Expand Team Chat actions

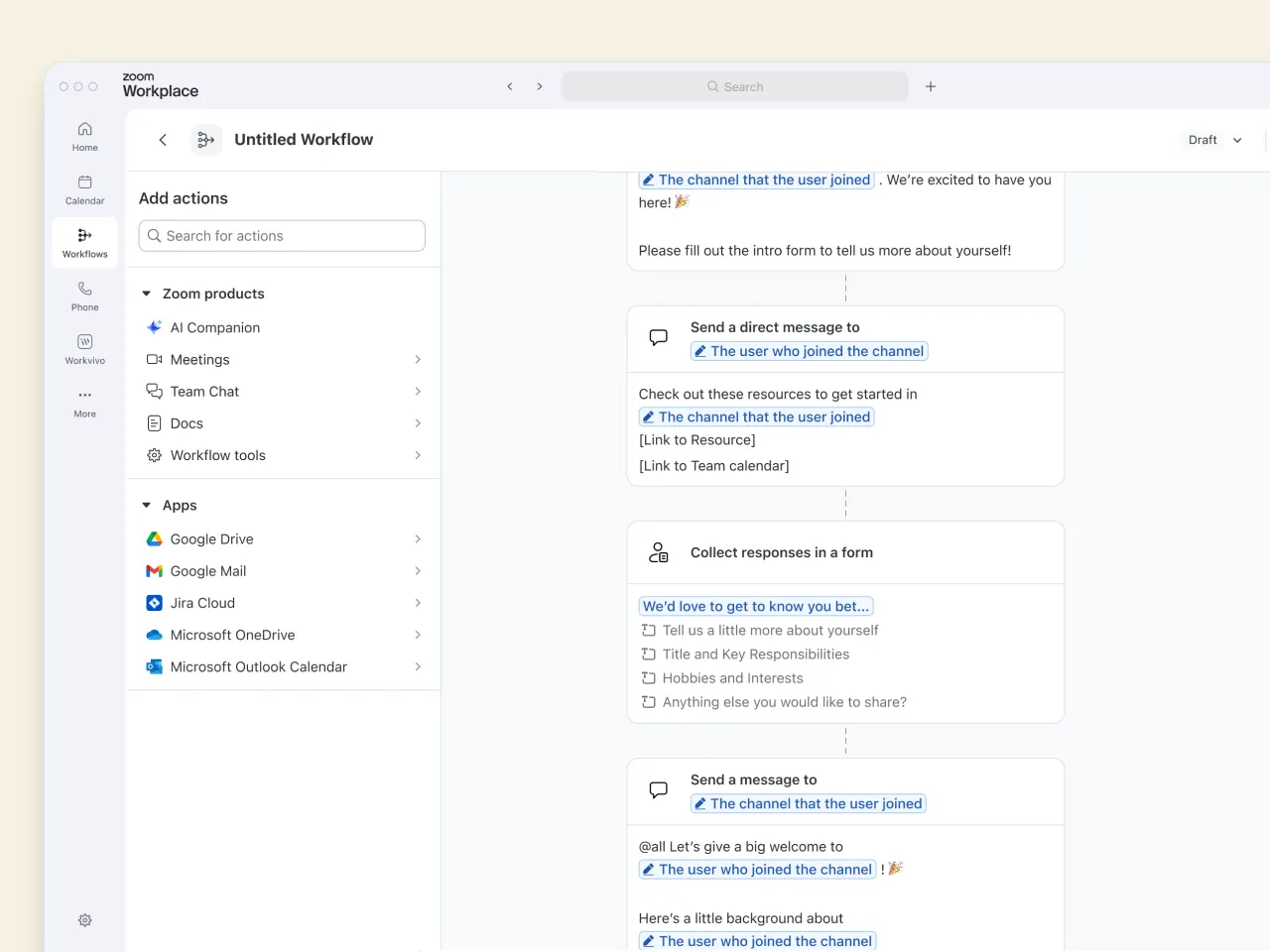(x=418, y=392)
